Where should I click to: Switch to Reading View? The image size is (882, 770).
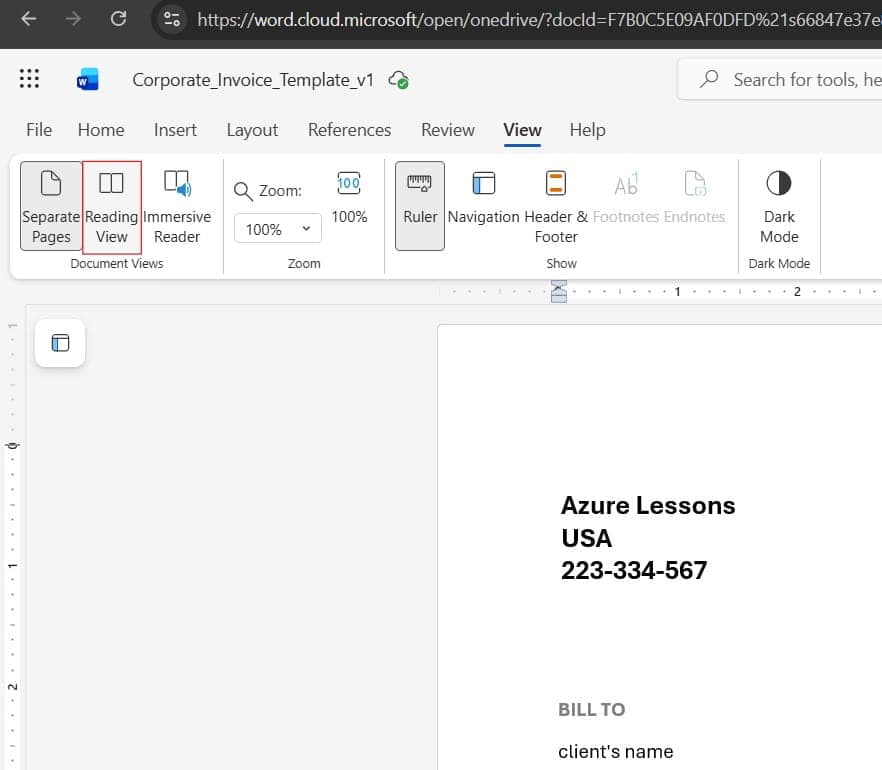click(111, 207)
